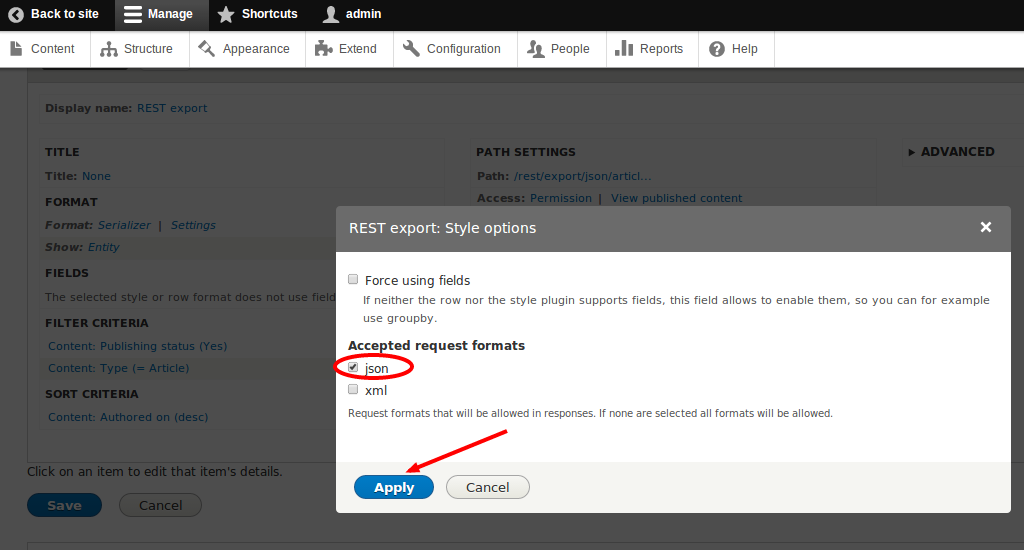Open Appearance via its paintbrush icon
The height and width of the screenshot is (550, 1024).
206,48
